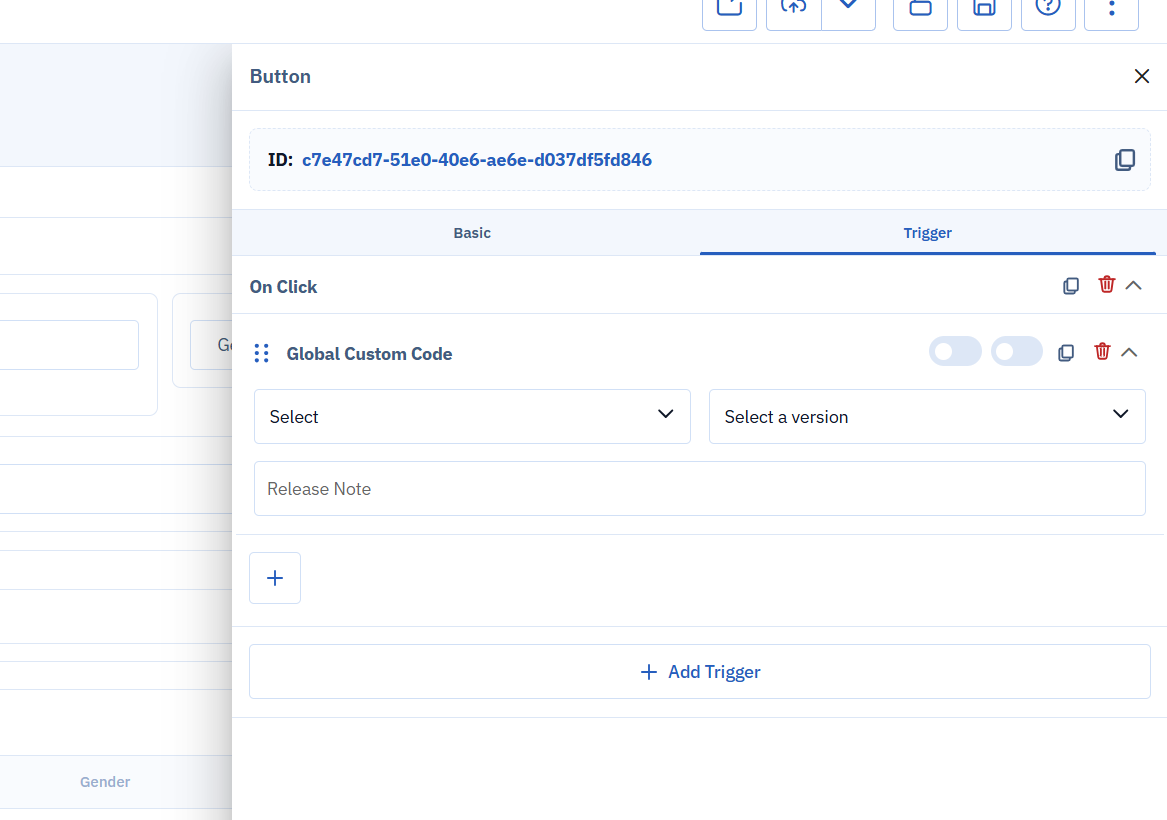The image size is (1167, 820).
Task: Select the Trigger tab
Action: point(927,233)
